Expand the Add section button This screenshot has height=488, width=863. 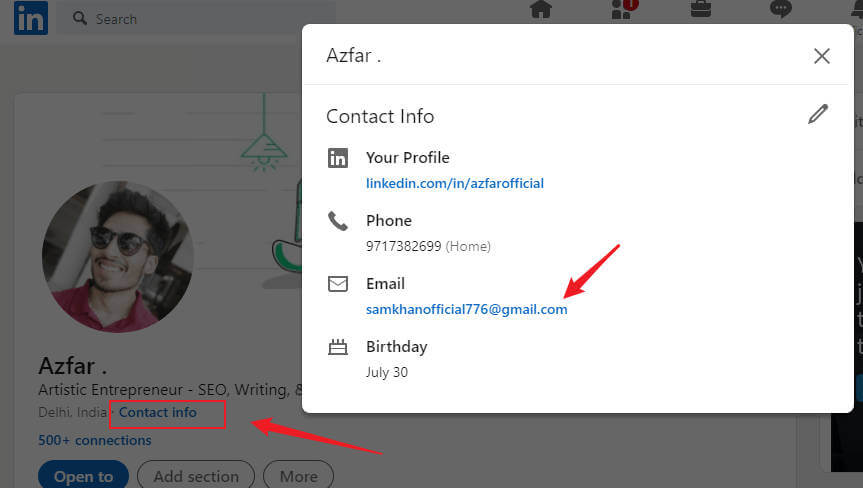196,476
